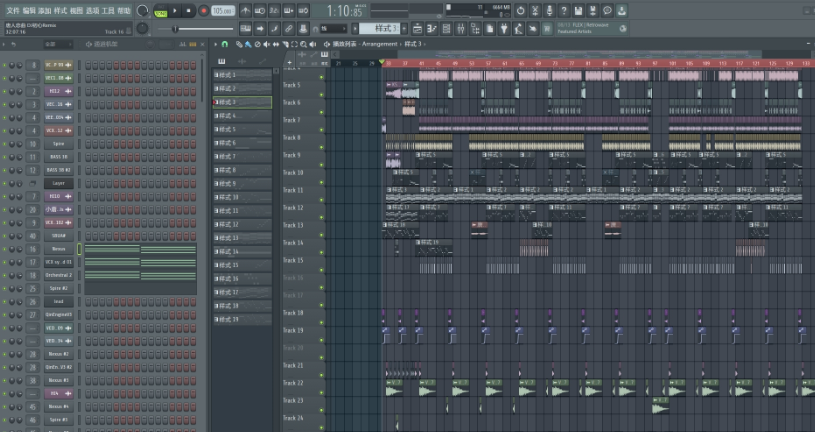Click the master volume knob

[142, 10]
